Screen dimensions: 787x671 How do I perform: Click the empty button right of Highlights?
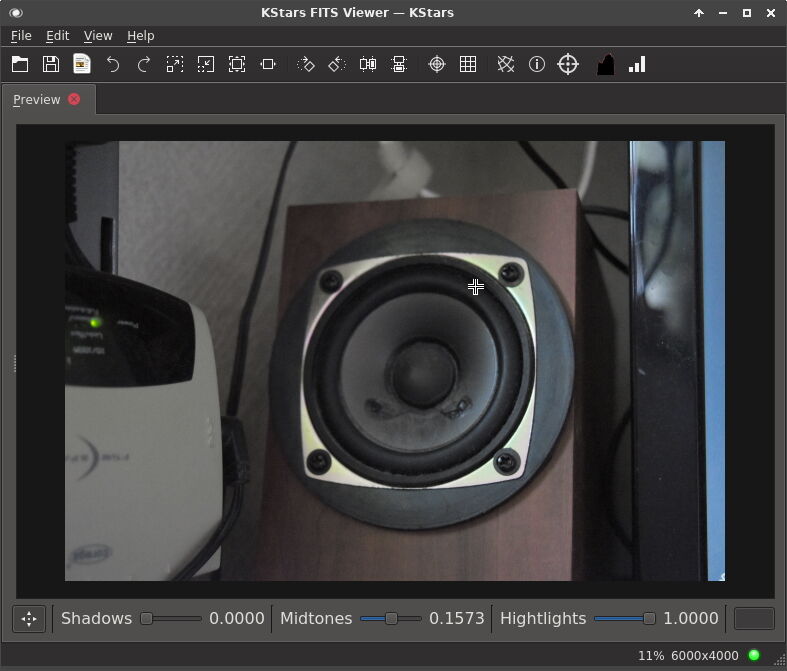[x=754, y=619]
